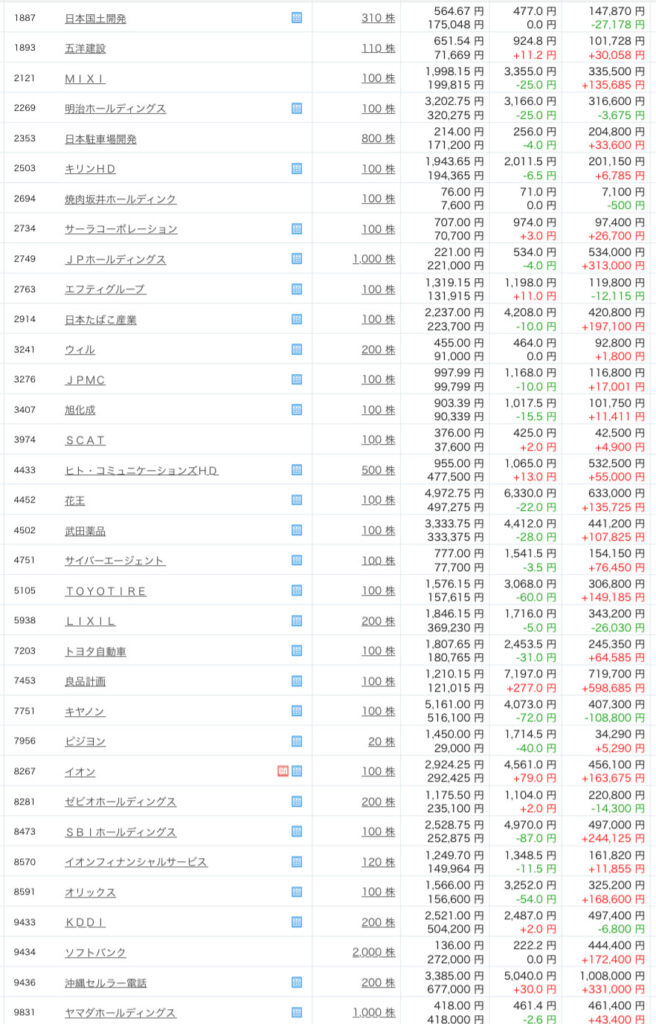Click the blue icon in the トヨタ自動車 row
The width and height of the screenshot is (656, 1024).
[x=297, y=651]
